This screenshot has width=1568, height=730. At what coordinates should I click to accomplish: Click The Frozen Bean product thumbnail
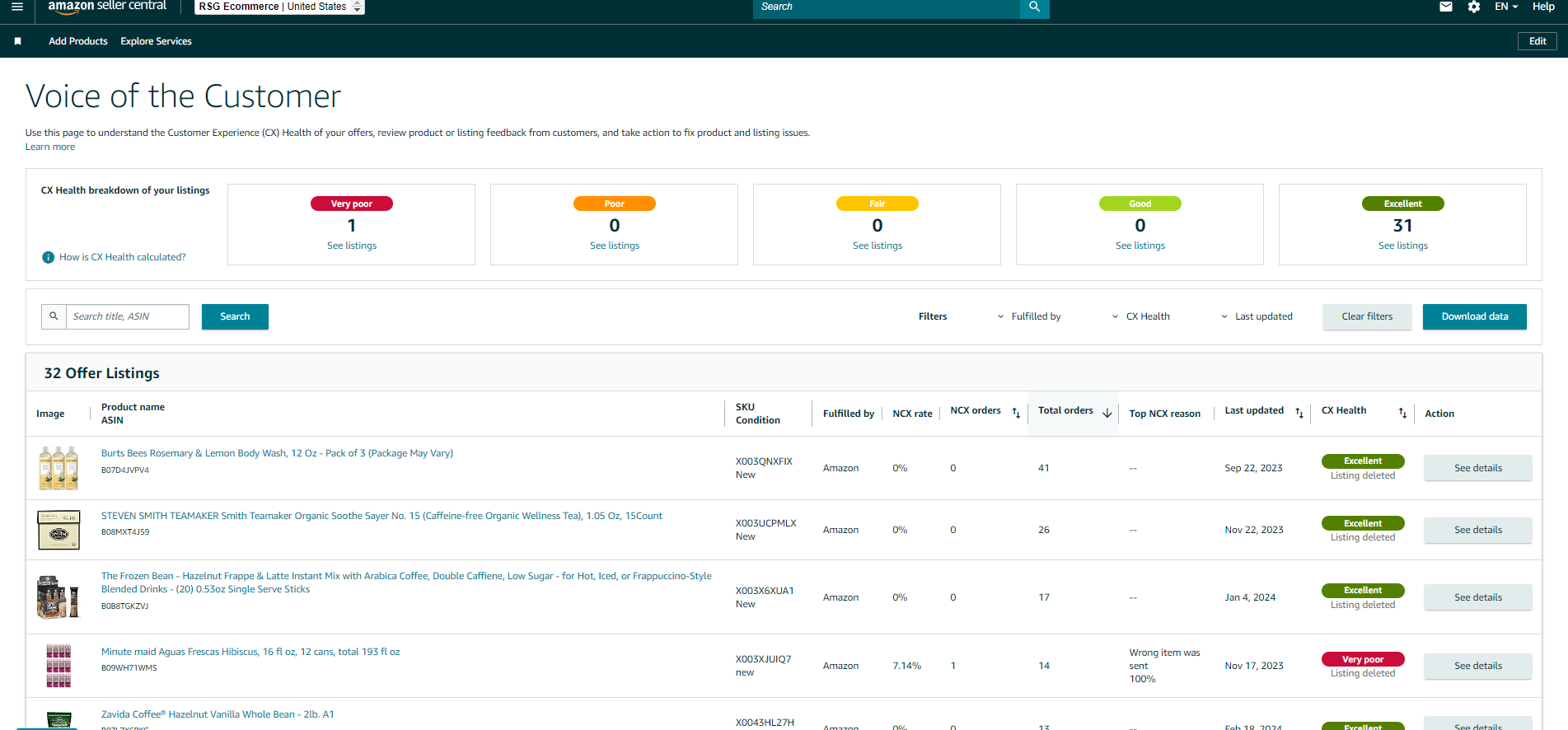point(59,597)
